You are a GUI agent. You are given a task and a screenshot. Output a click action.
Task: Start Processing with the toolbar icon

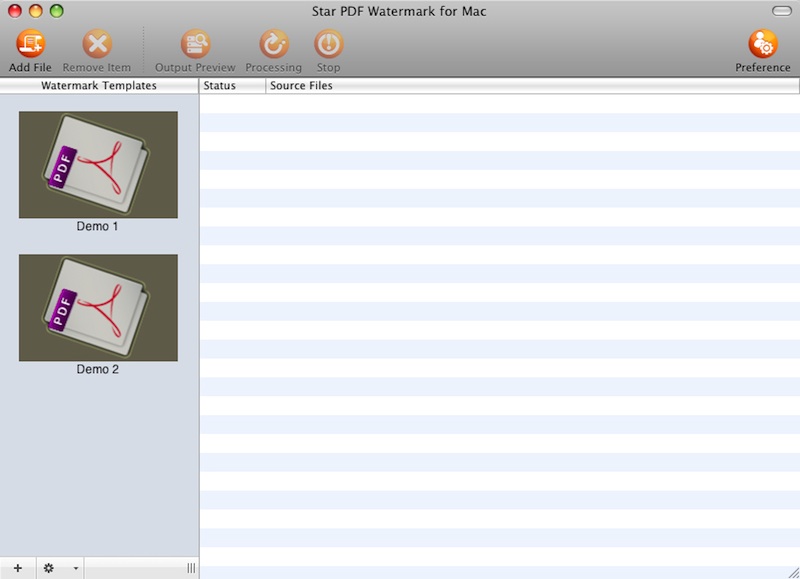click(x=273, y=45)
